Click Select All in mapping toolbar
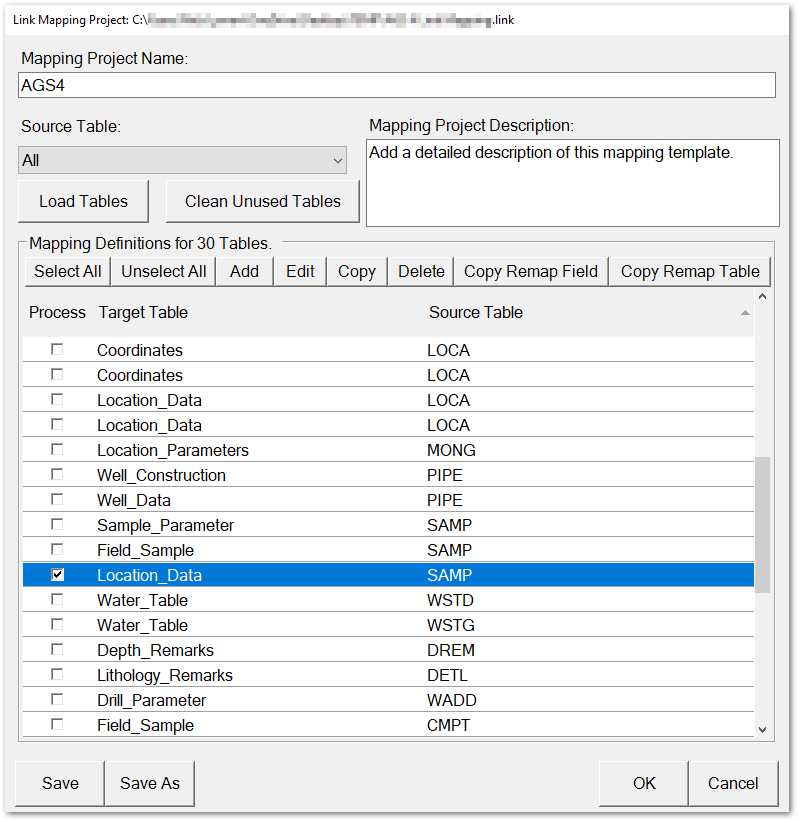 pyautogui.click(x=68, y=271)
